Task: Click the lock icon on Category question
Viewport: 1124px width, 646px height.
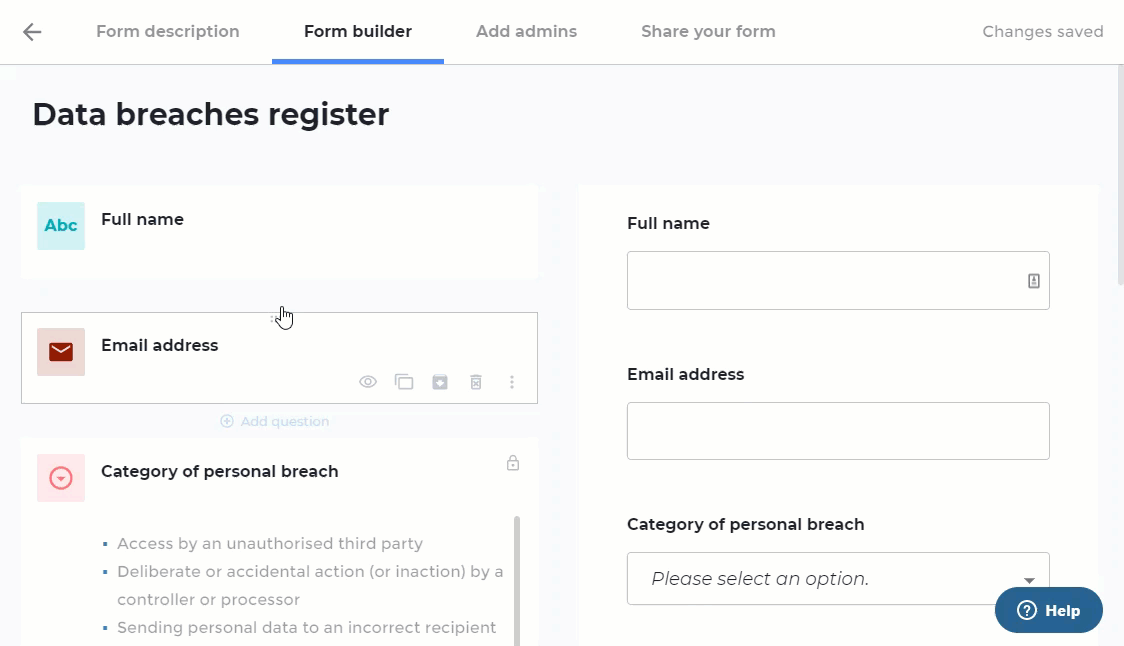Action: coord(513,463)
